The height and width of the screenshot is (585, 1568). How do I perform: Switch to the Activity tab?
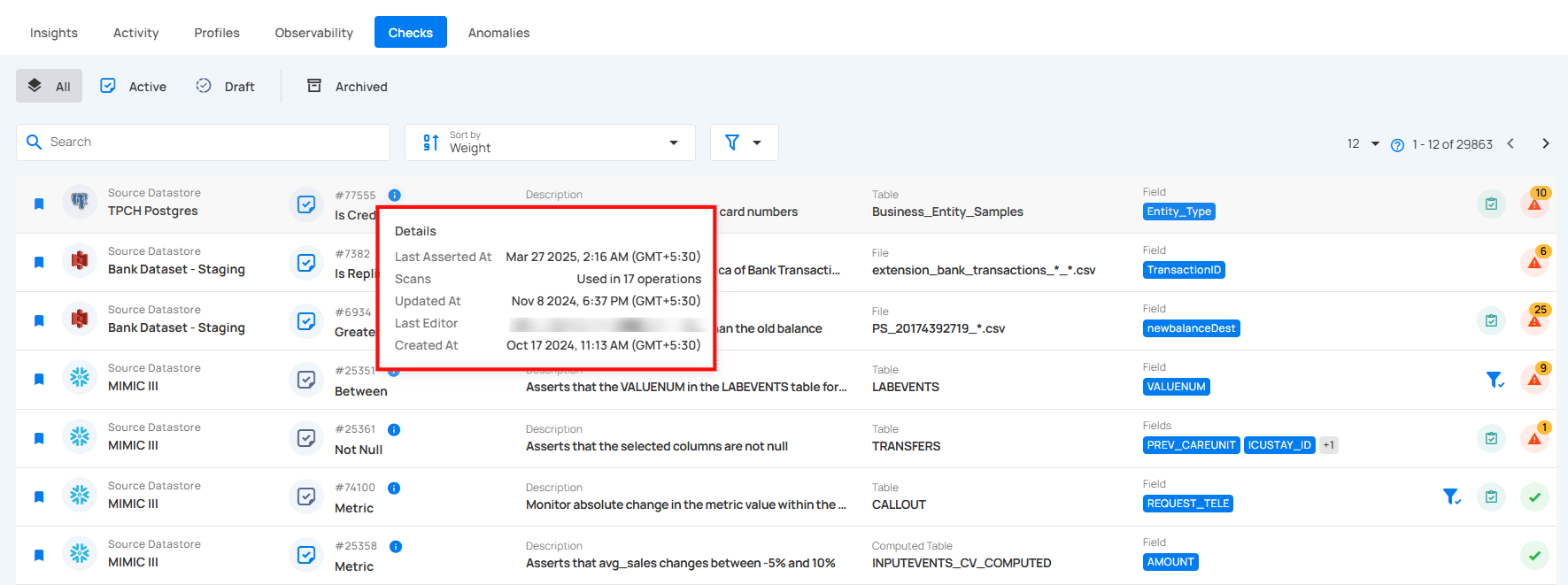click(x=135, y=33)
